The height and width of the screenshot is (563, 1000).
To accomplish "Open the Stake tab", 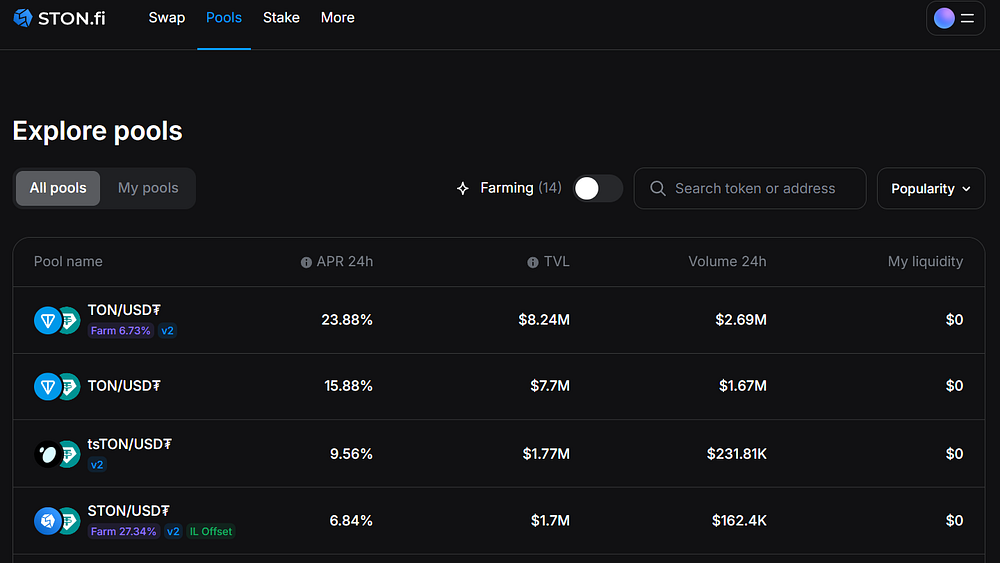I will (281, 18).
